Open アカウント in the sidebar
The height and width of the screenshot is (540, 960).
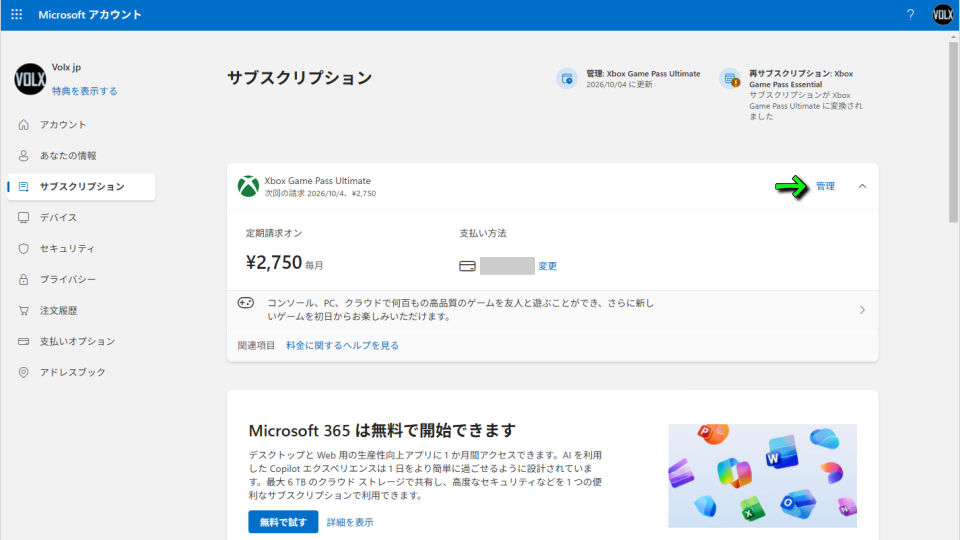click(63, 125)
